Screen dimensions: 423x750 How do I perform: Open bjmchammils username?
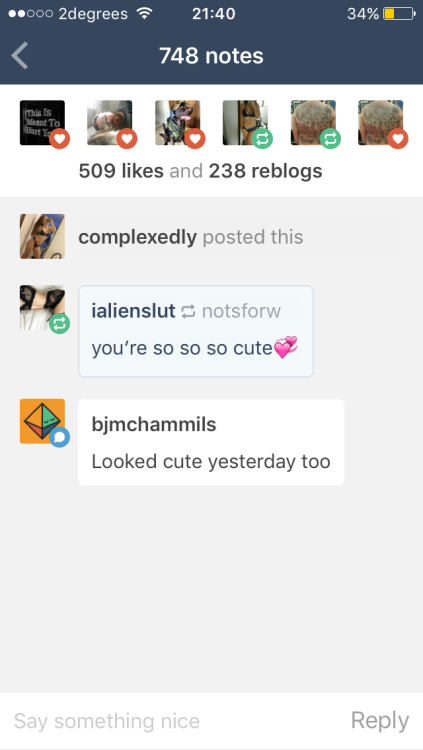click(x=154, y=424)
